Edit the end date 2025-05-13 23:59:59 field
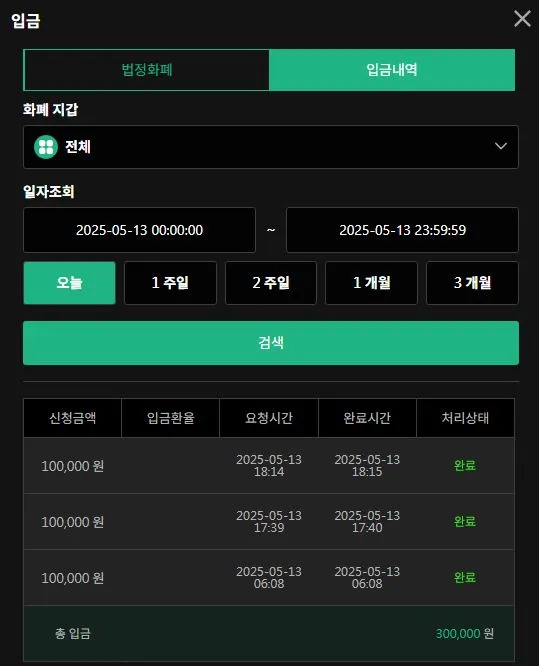Viewport: 539px width, 666px height. click(402, 230)
